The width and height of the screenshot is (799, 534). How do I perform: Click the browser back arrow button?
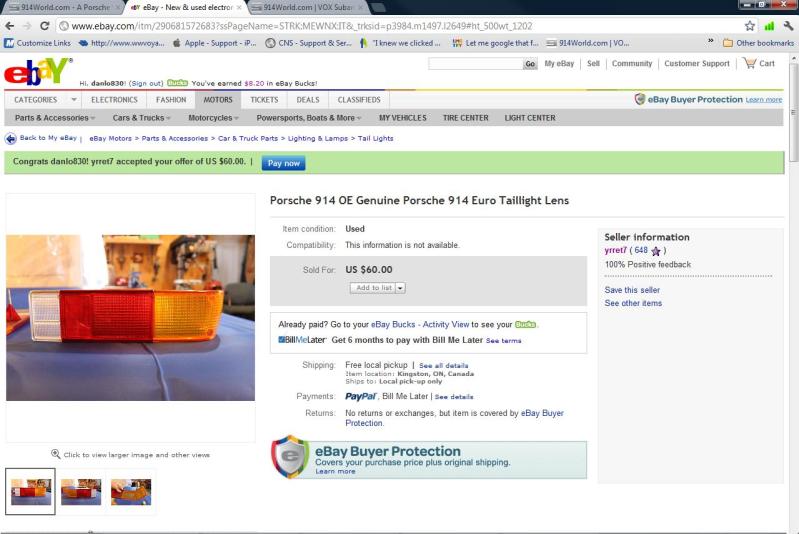tap(10, 25)
